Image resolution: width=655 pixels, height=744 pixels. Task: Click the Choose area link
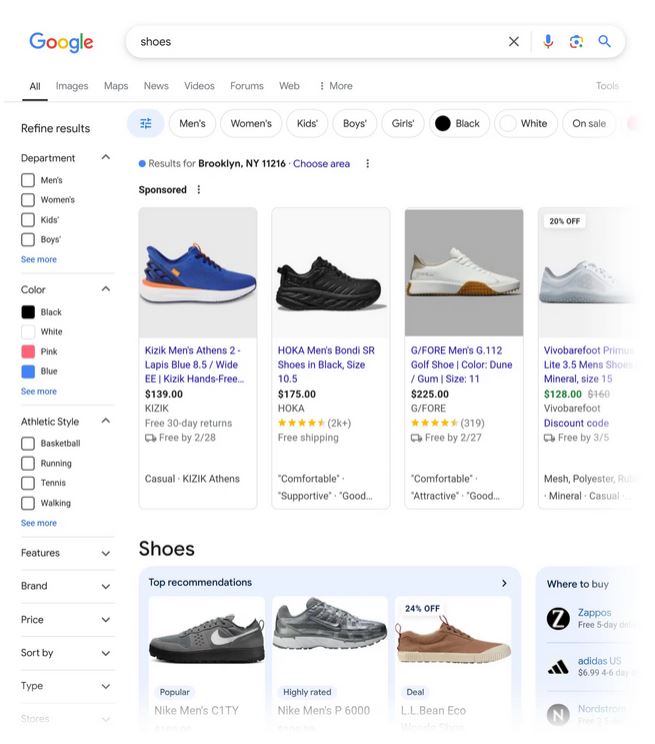321,164
